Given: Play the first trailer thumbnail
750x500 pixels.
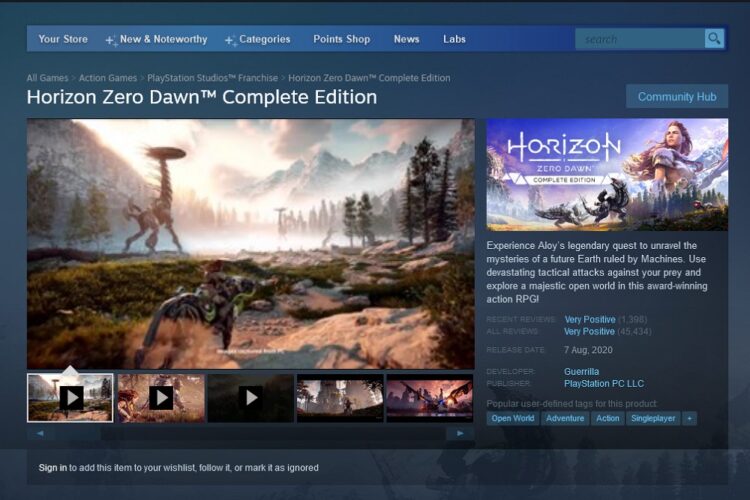Looking at the screenshot, I should (70, 398).
